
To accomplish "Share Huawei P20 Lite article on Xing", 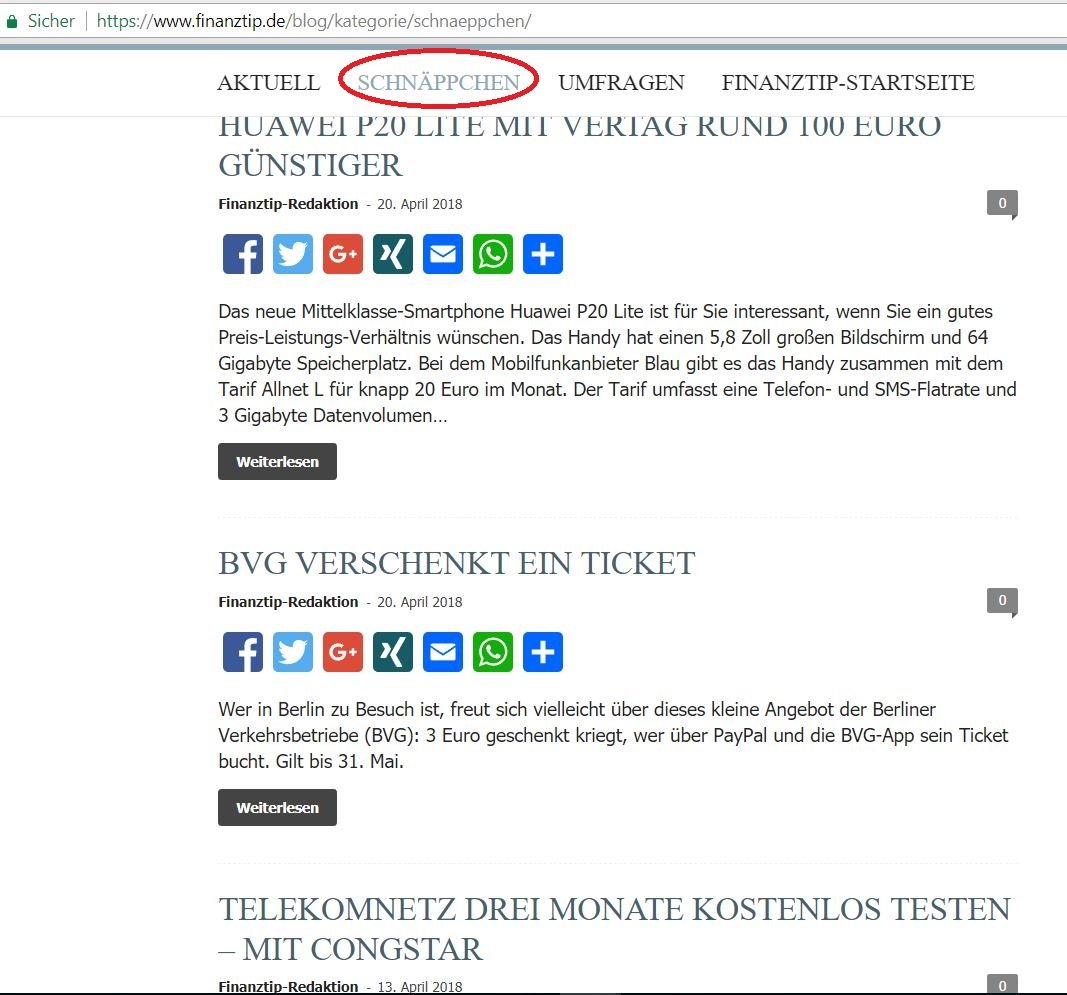I will click(393, 254).
